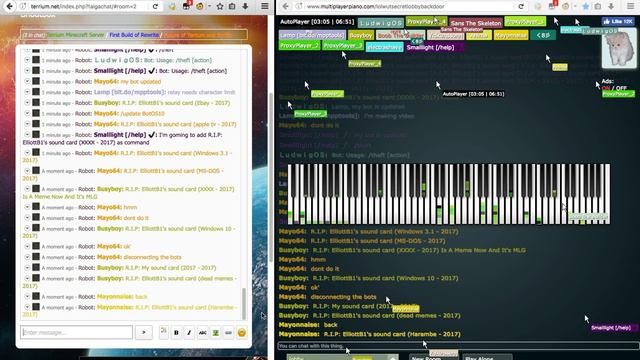640x360 pixels.
Task: Click the ProxyPlayer_2 player tag
Action: (x=299, y=46)
